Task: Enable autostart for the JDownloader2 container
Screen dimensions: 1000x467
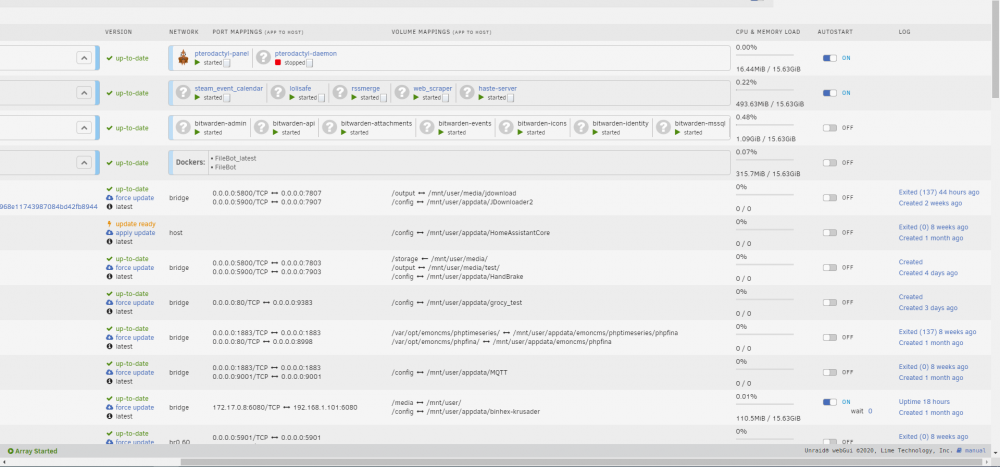Action: click(830, 198)
